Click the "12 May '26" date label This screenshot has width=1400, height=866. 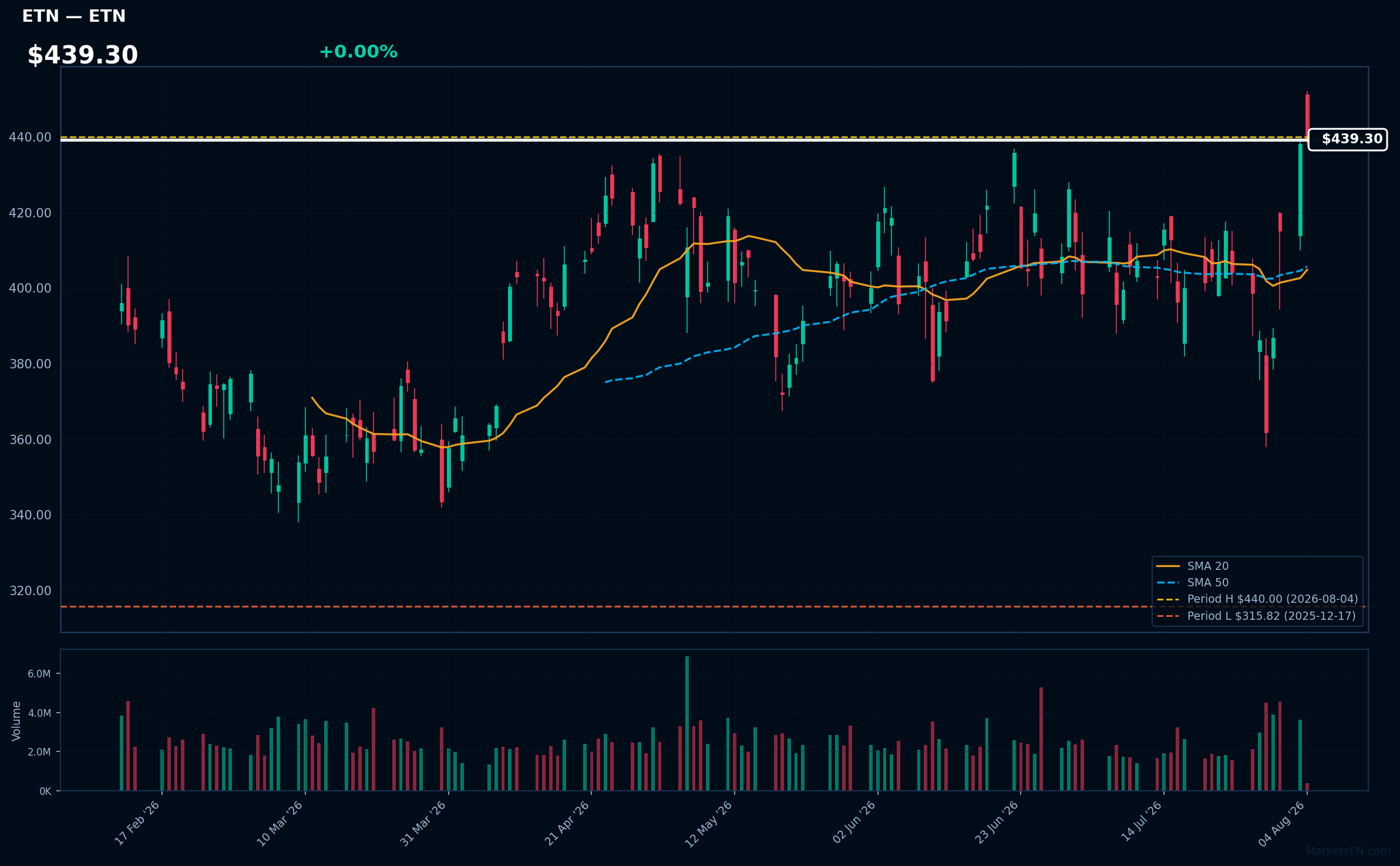point(709,823)
